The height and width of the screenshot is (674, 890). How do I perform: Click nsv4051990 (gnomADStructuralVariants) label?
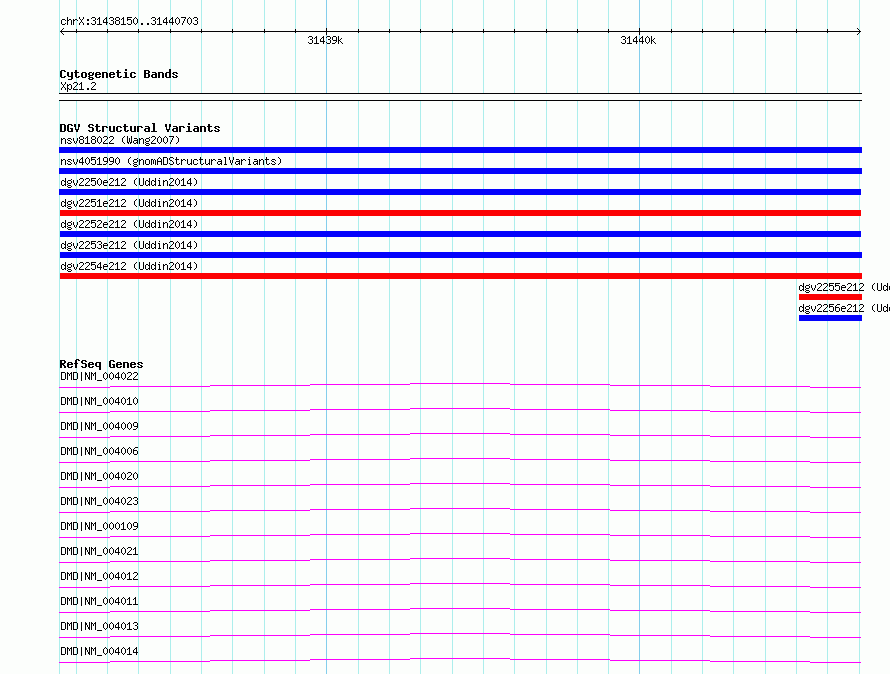tap(171, 161)
